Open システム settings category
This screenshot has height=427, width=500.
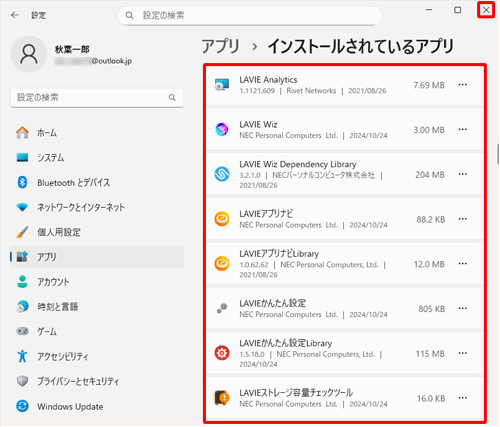click(97, 157)
